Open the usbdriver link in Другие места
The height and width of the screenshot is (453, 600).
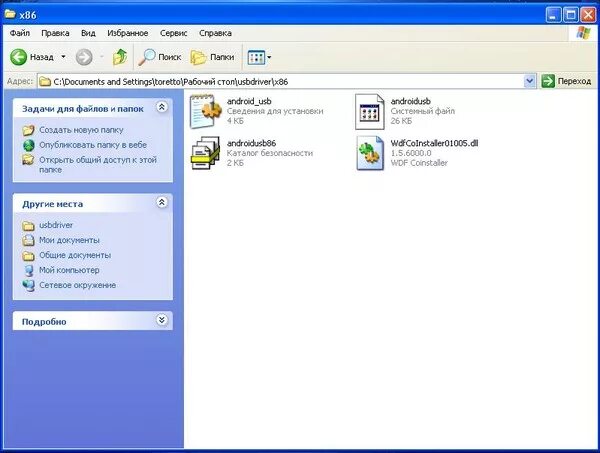pos(56,225)
